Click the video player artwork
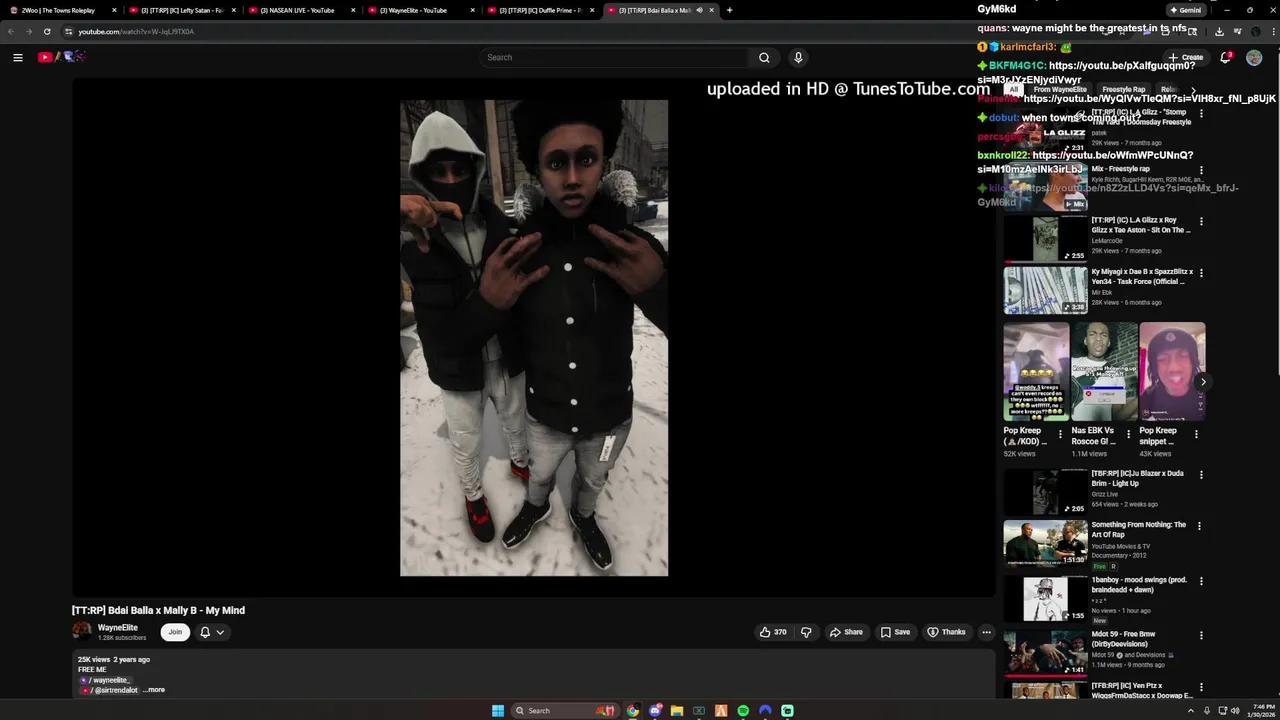 click(534, 338)
